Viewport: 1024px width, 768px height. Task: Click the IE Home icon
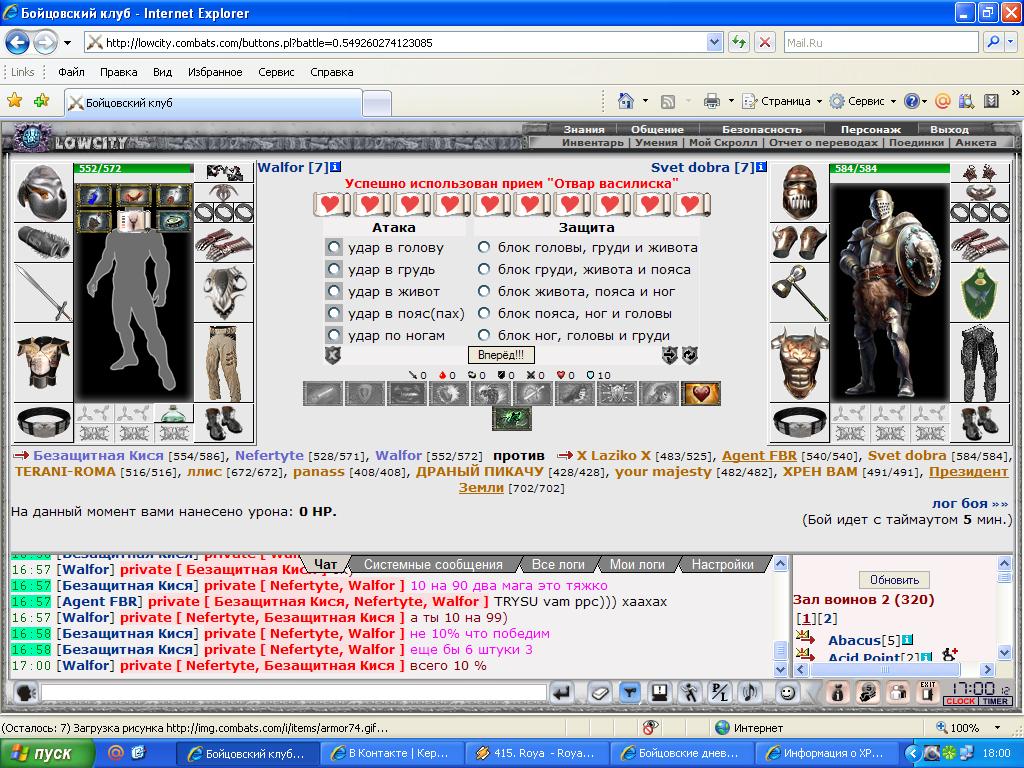pos(626,101)
